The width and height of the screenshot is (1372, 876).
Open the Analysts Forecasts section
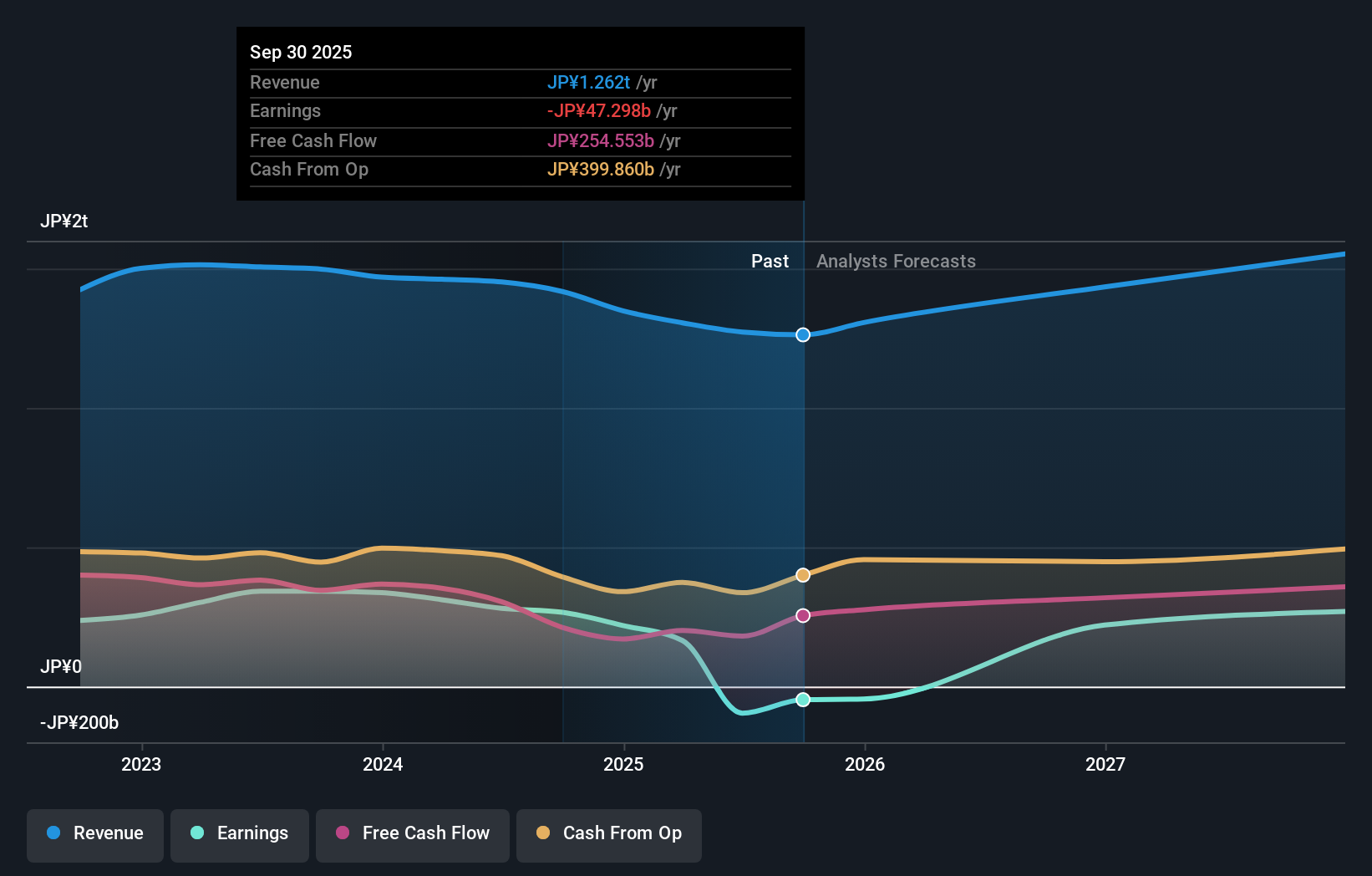(896, 261)
